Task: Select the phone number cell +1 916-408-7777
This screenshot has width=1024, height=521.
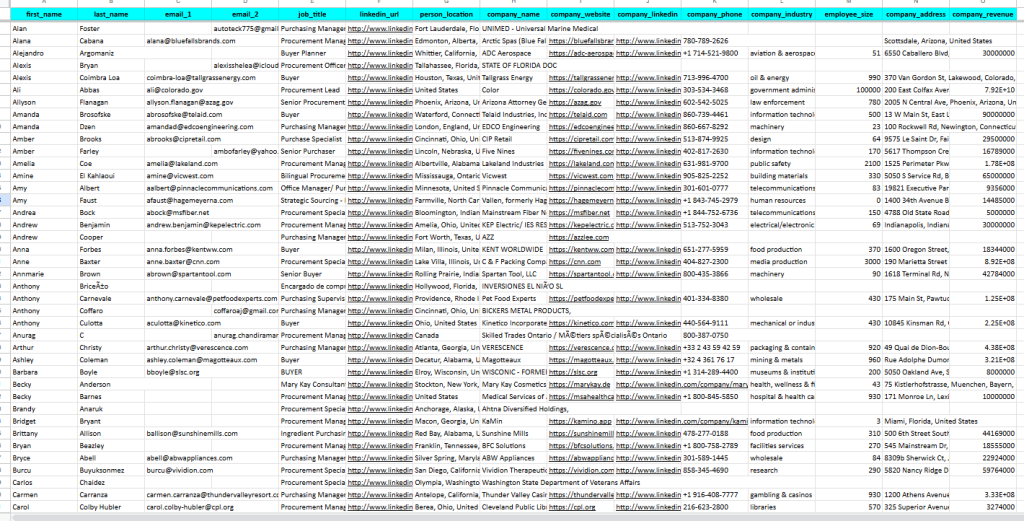Action: [x=715, y=495]
